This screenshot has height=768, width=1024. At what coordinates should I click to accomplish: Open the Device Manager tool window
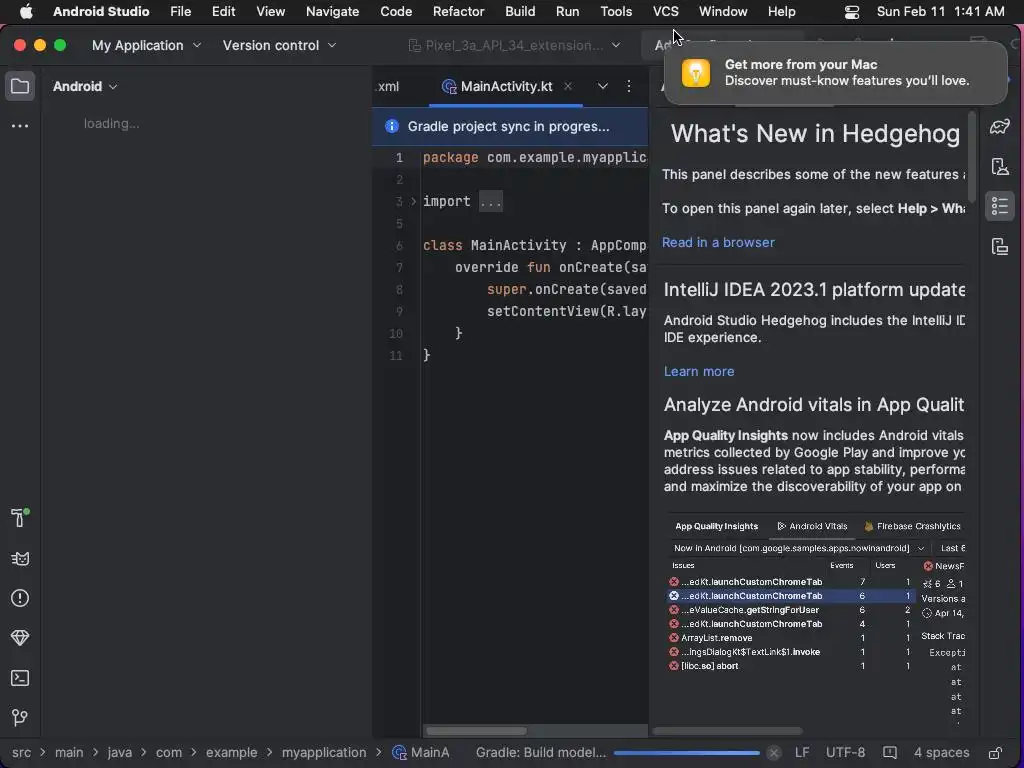point(1000,167)
